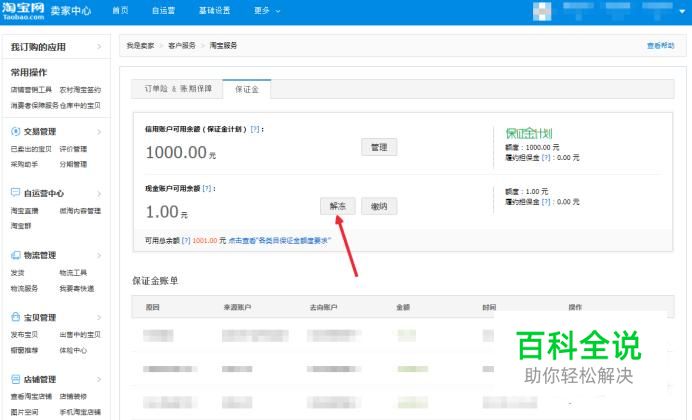The height and width of the screenshot is (420, 692).
Task: Open 物流服务 in sidebar
Action: [x=24, y=288]
